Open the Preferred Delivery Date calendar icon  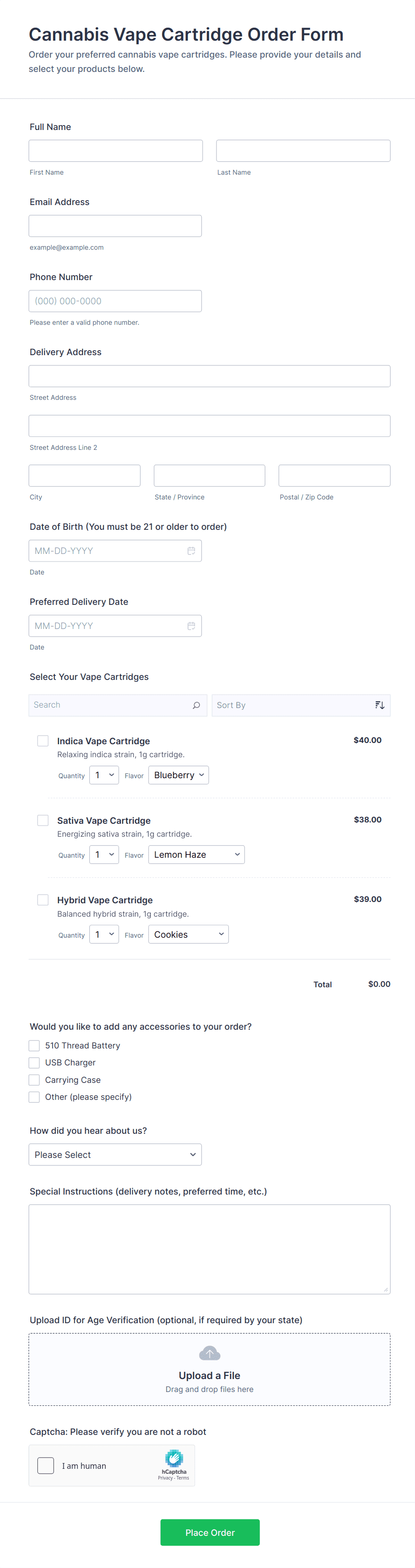pyautogui.click(x=191, y=626)
